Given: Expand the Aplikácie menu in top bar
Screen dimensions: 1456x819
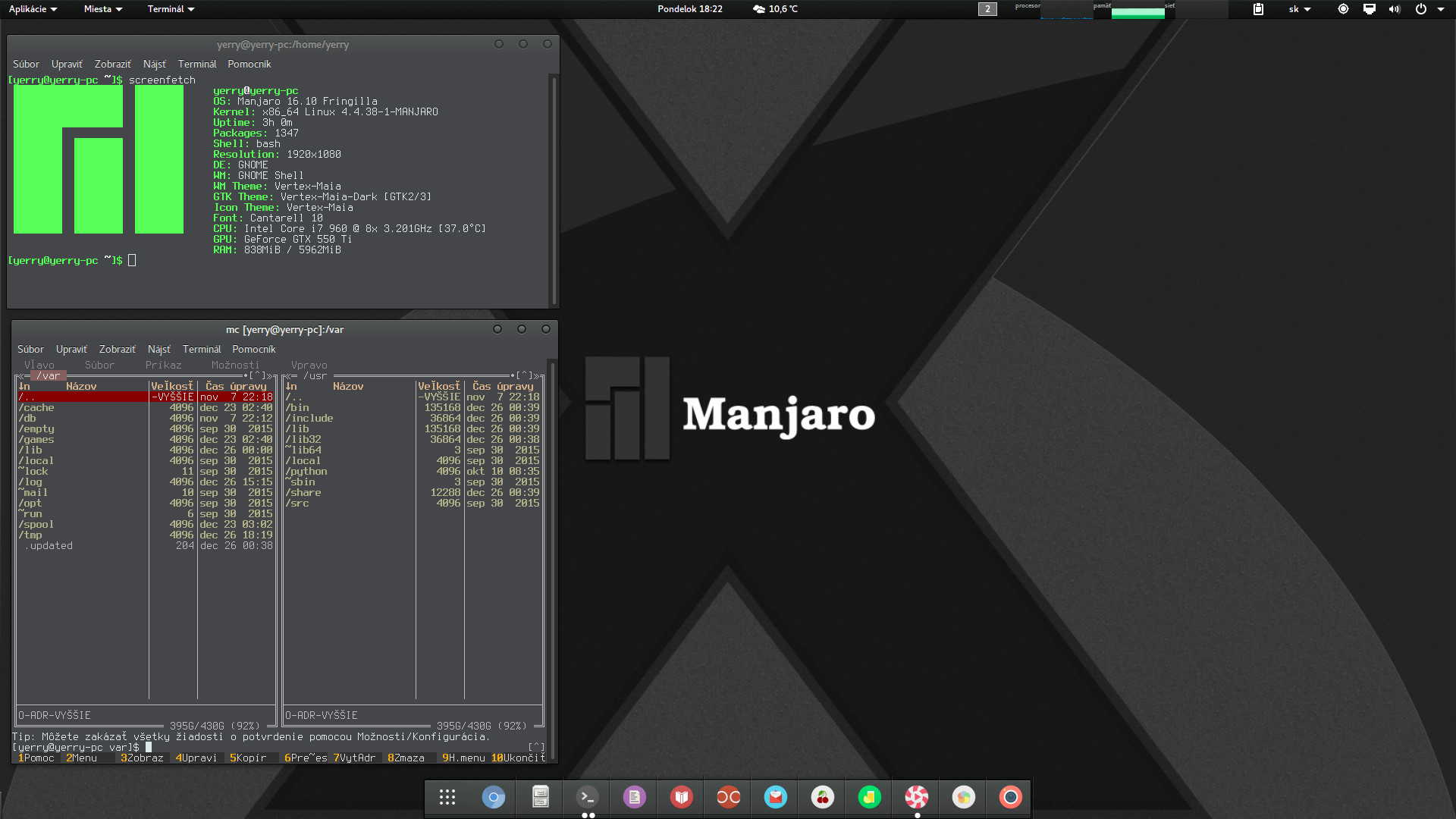Looking at the screenshot, I should coord(33,9).
